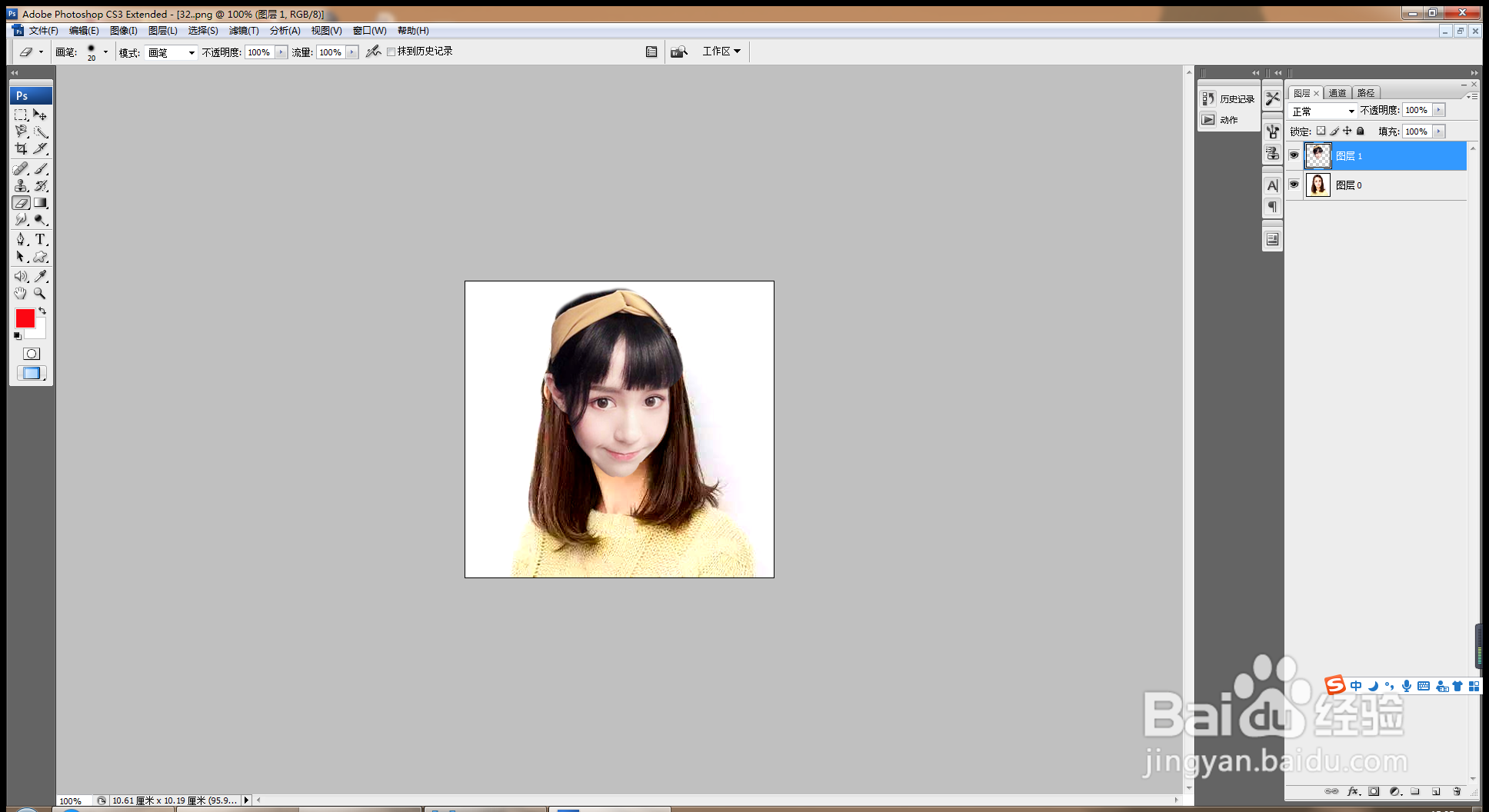Swap foreground and background colors
Image resolution: width=1489 pixels, height=812 pixels.
[x=42, y=311]
